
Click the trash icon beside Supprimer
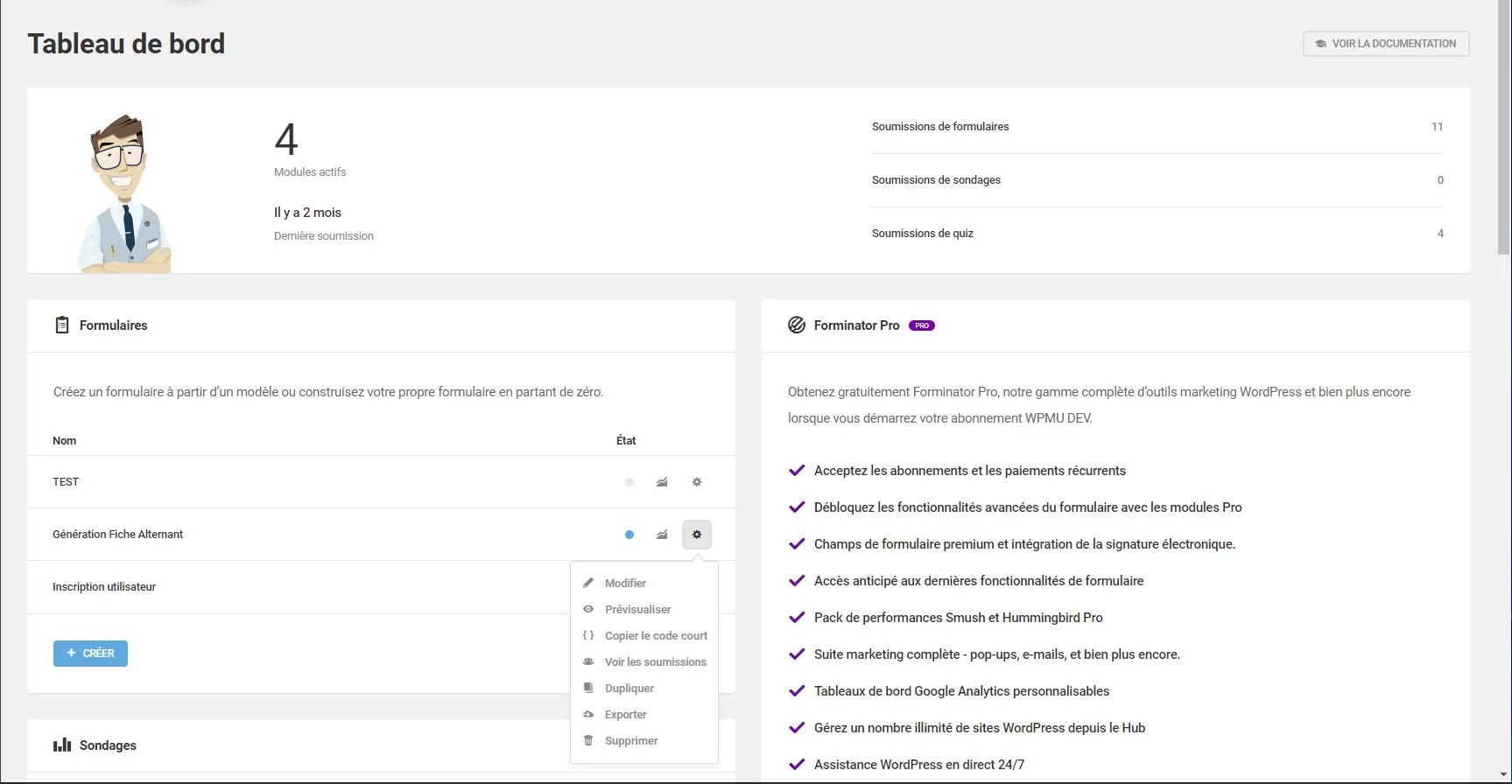click(x=588, y=741)
